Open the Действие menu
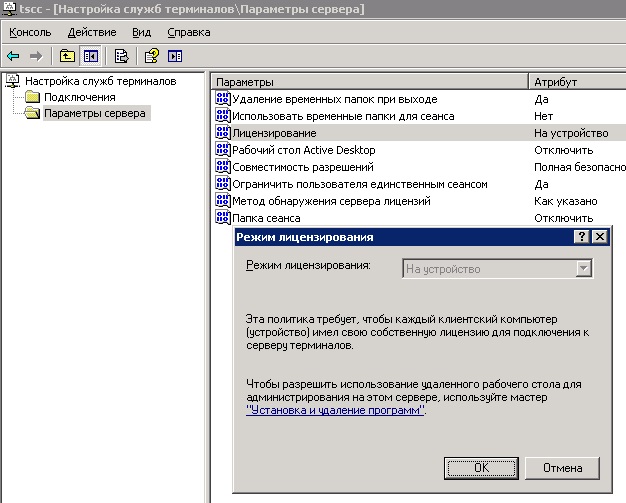The height and width of the screenshot is (503, 626). click(x=92, y=32)
